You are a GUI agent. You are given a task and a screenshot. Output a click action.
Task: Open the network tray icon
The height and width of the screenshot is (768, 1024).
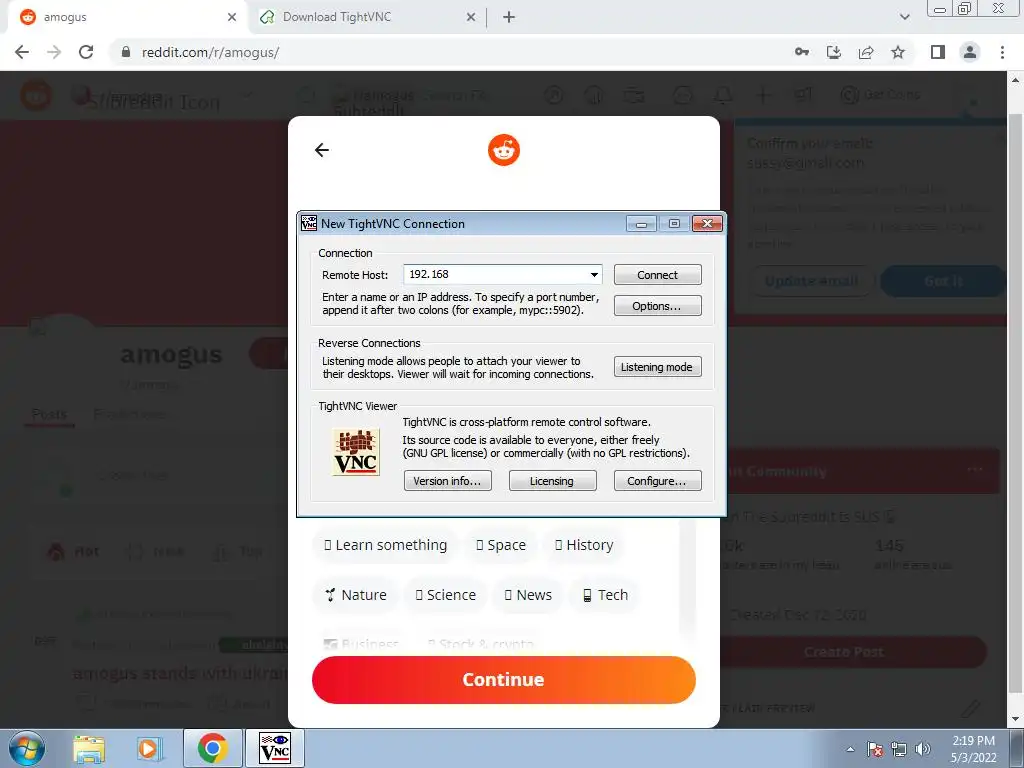tap(899, 749)
